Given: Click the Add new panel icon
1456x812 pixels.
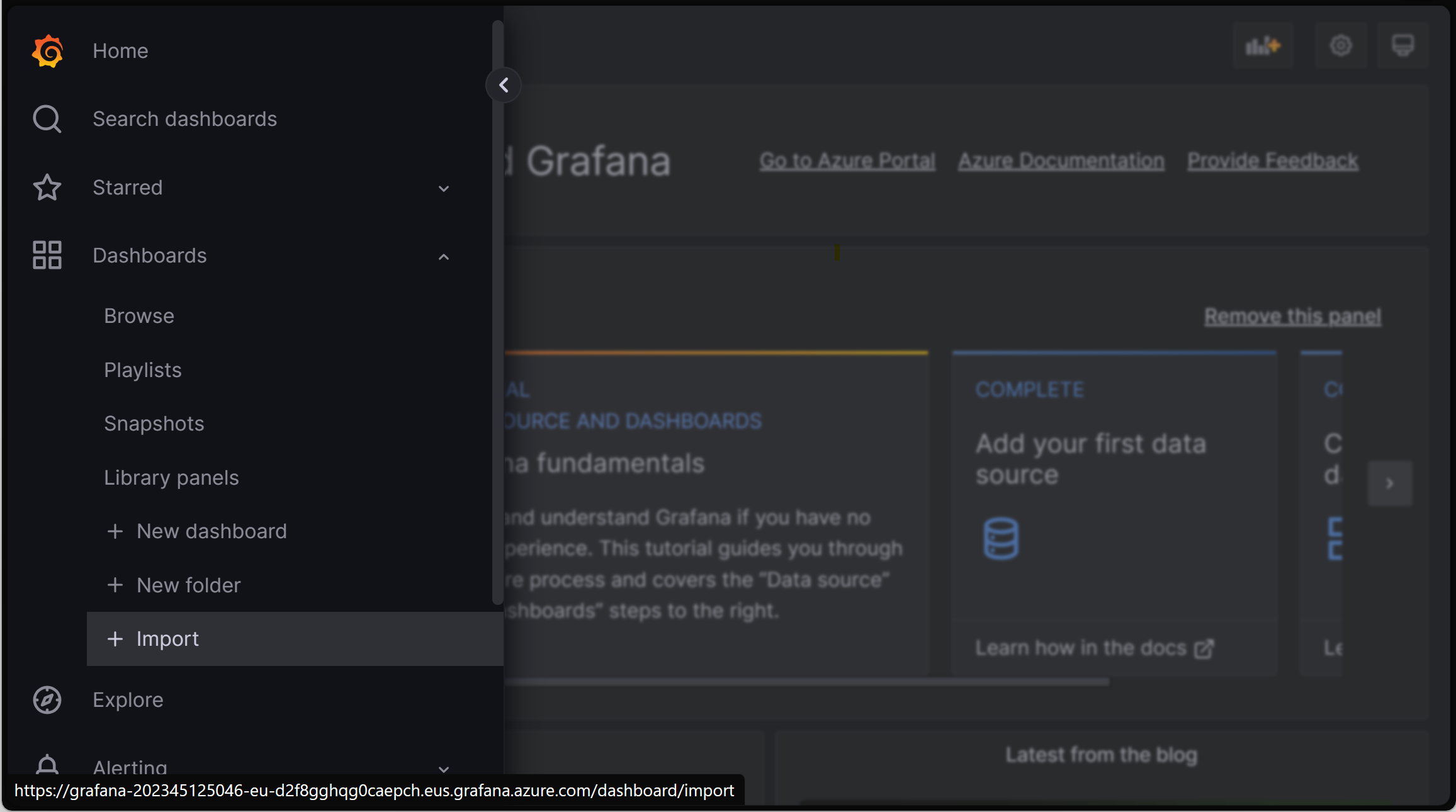Looking at the screenshot, I should [x=1262, y=47].
